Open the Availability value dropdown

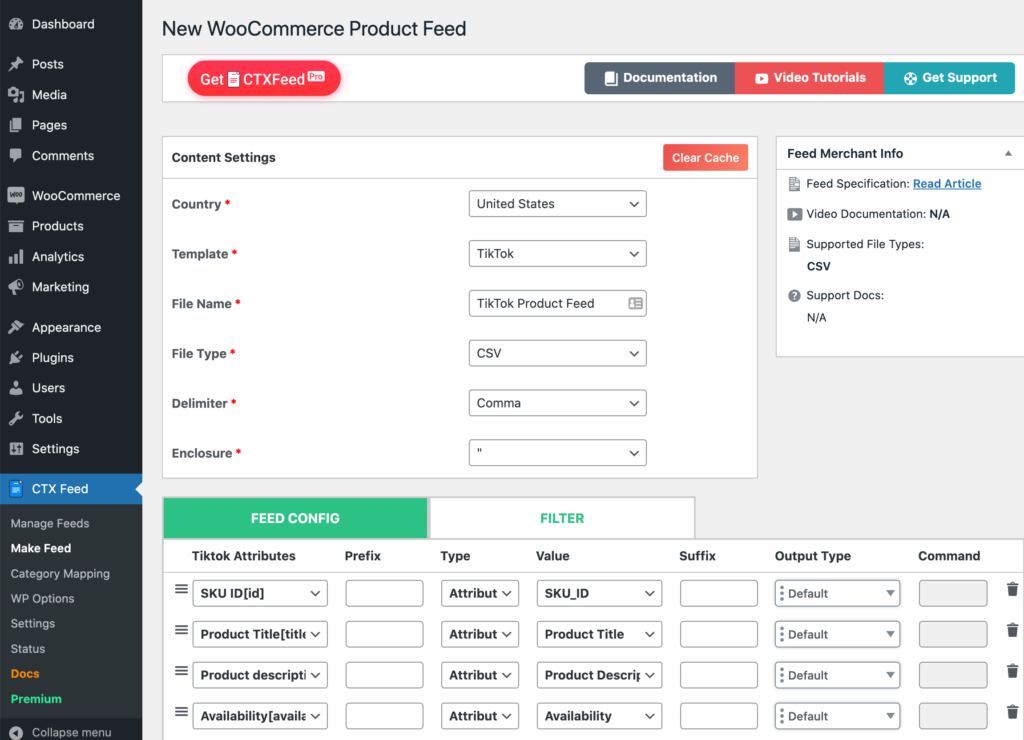pyautogui.click(x=599, y=716)
